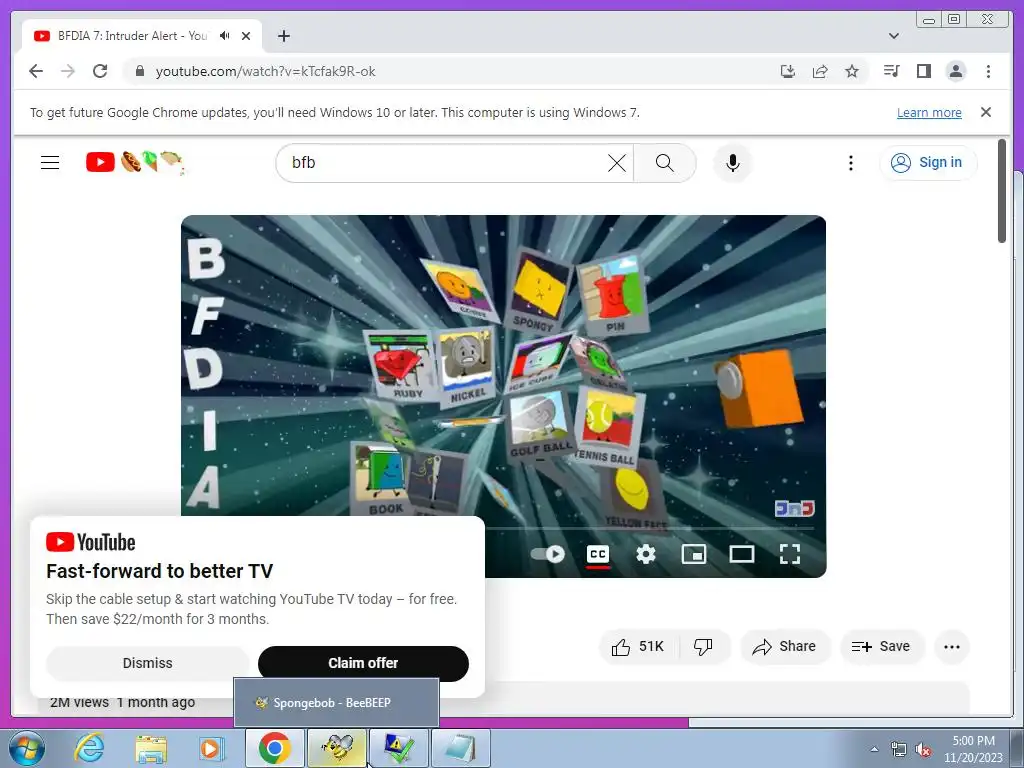Run search with magnifier button
This screenshot has width=1024, height=768.
[664, 163]
